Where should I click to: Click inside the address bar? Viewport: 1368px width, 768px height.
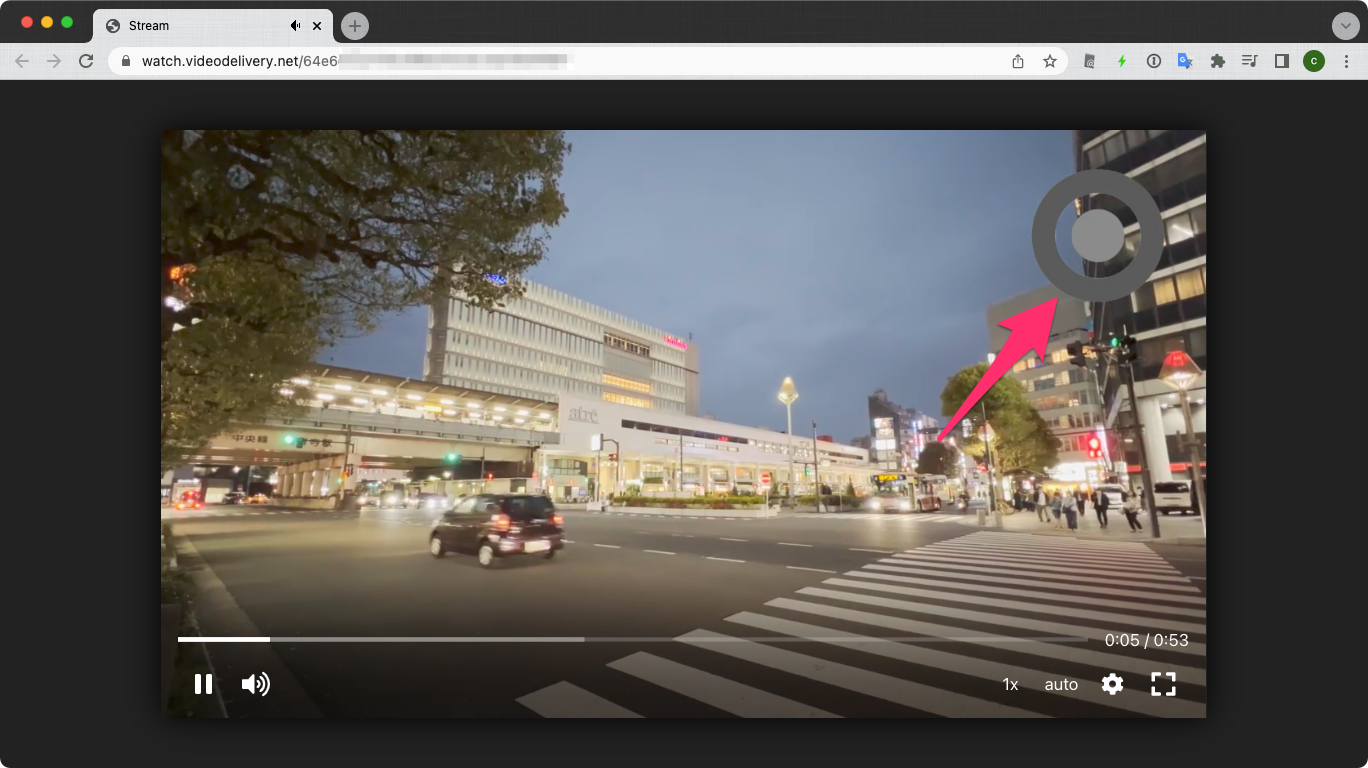pos(400,61)
